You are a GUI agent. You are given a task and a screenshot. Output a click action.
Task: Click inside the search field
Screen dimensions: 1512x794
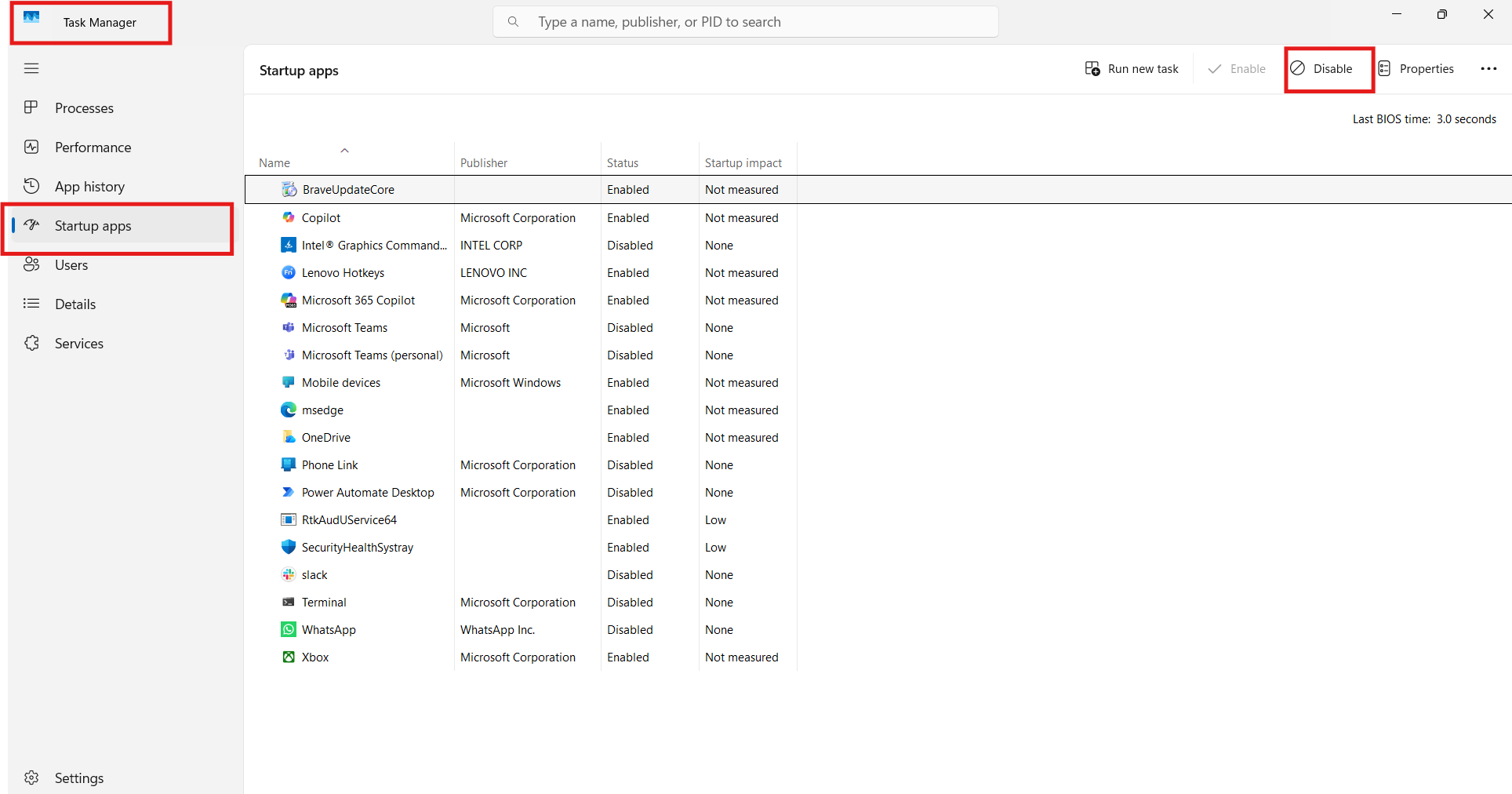pos(745,21)
